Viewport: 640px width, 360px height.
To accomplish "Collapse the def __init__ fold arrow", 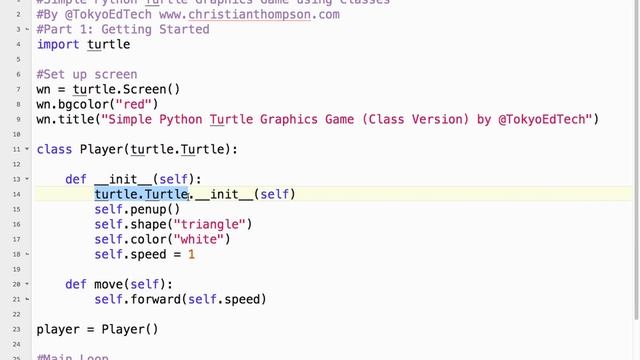I will tap(27, 179).
